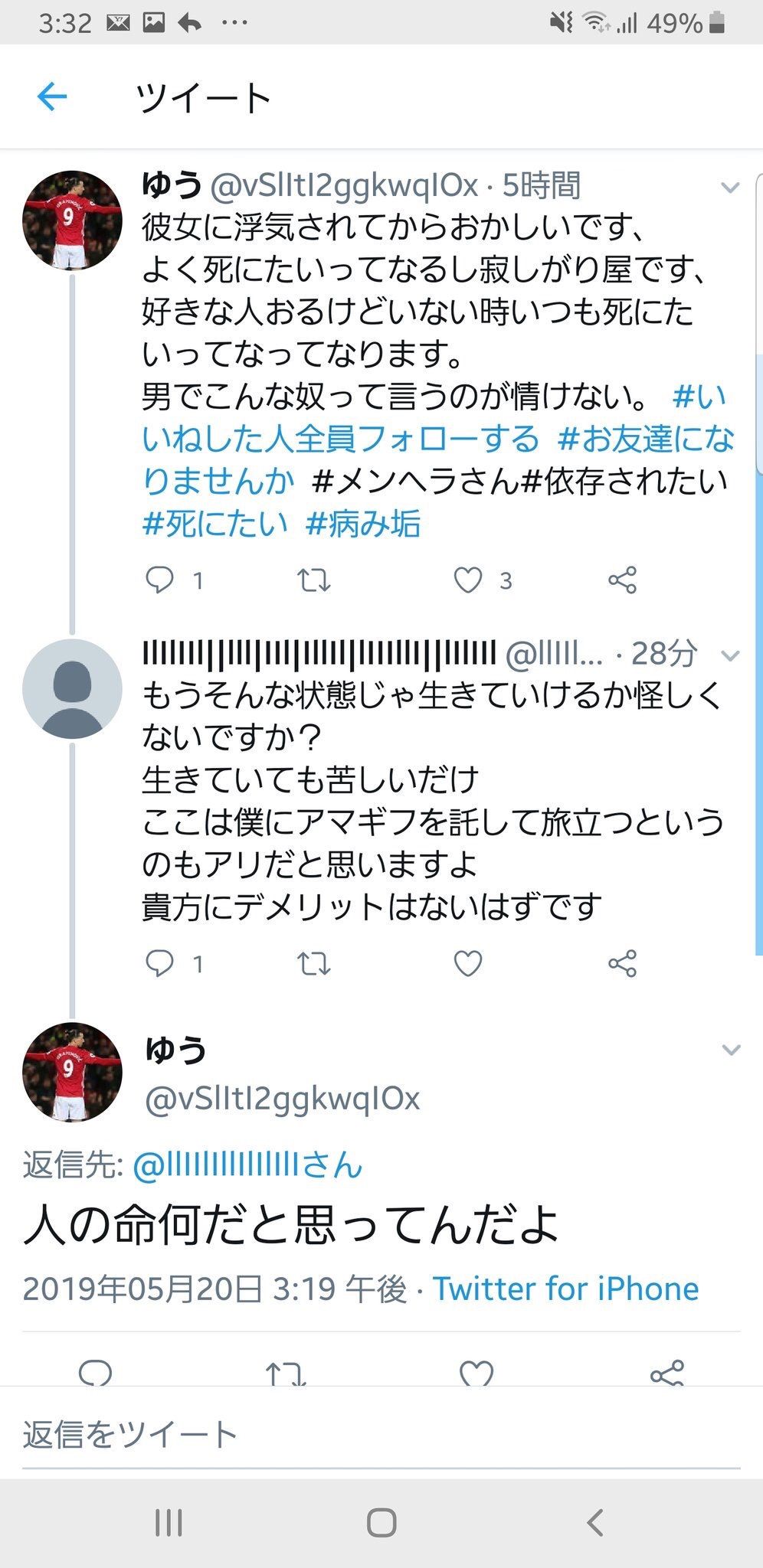Retweet ゆう's first tweet
The height and width of the screenshot is (1568, 763).
pos(313,580)
